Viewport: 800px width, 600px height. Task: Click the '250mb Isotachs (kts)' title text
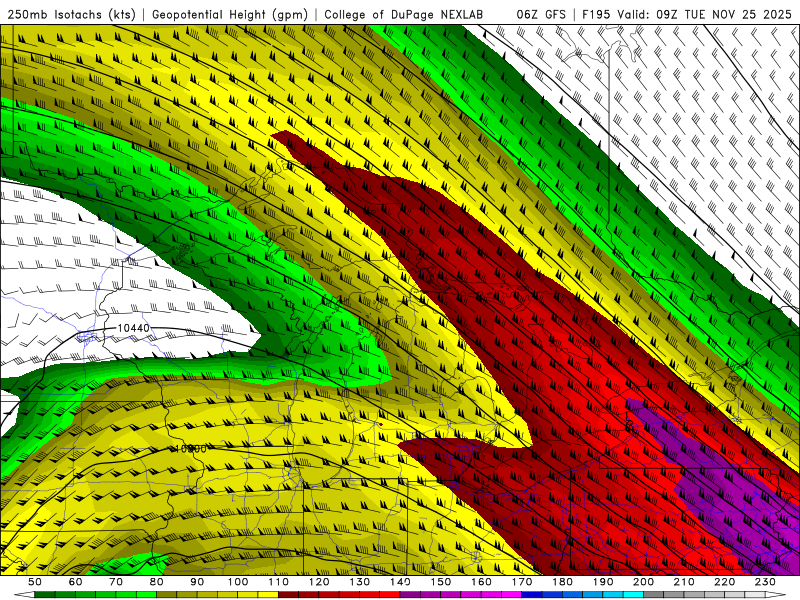(71, 14)
